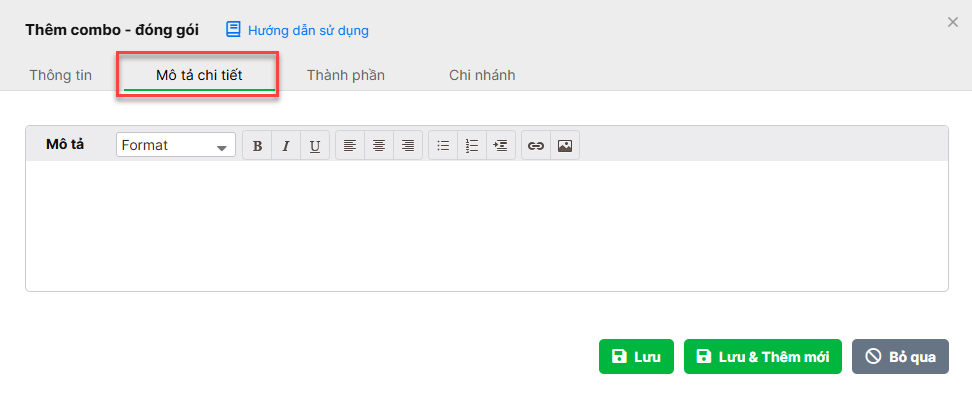This screenshot has width=972, height=400.
Task: Align description text to the left
Action: (350, 146)
